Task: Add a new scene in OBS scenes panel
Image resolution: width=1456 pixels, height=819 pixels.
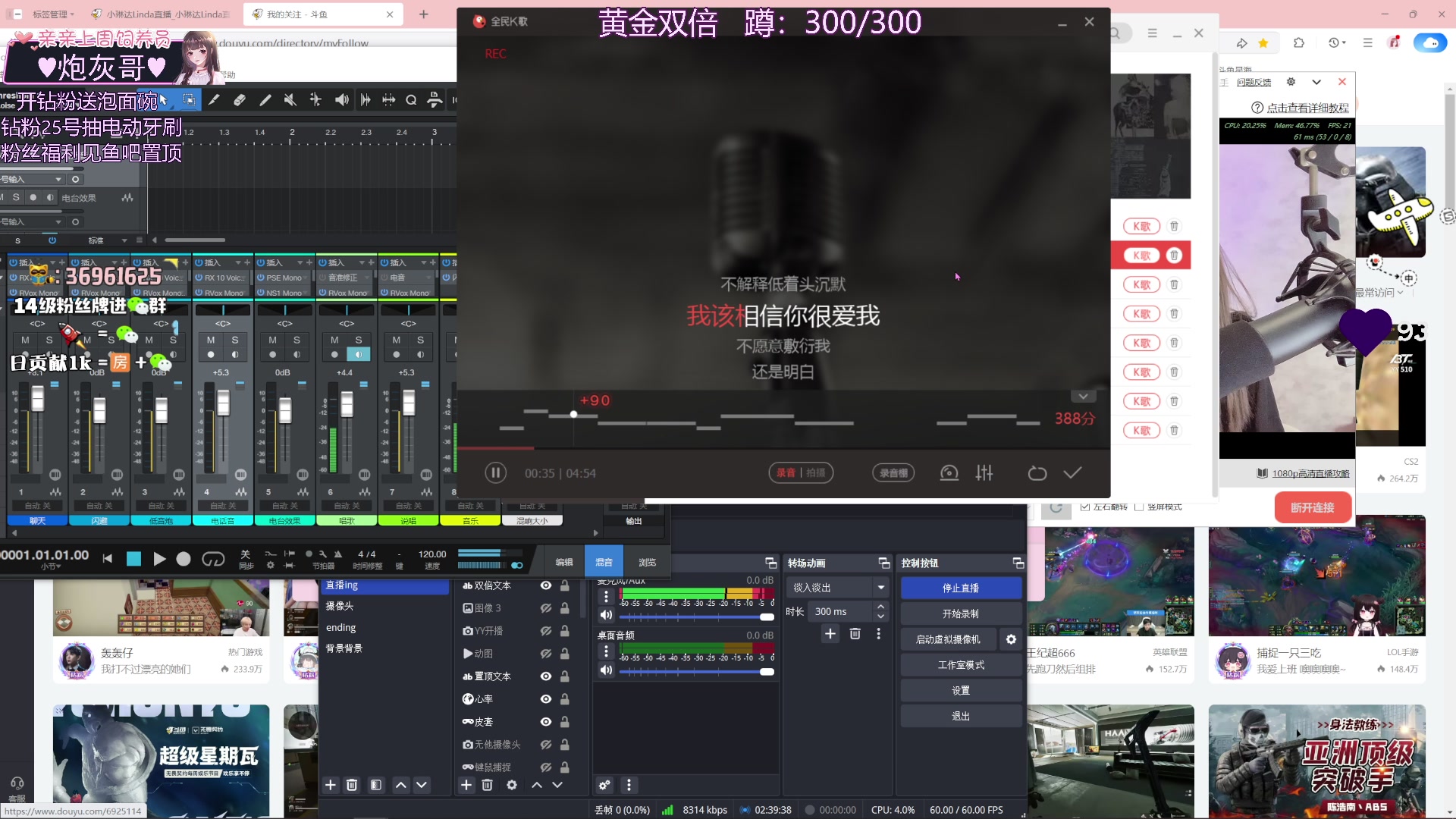Action: tap(331, 785)
